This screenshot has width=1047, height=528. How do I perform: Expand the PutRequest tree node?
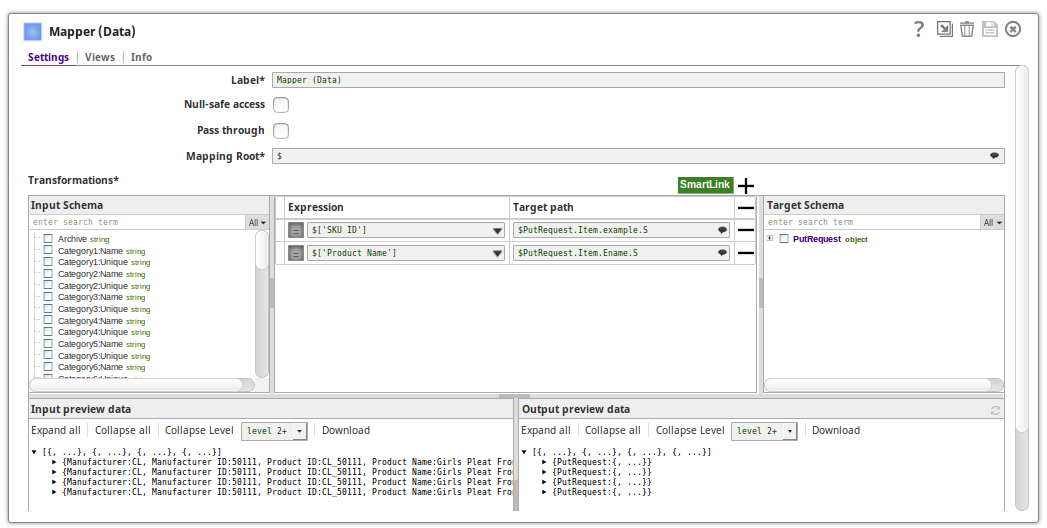(x=770, y=238)
